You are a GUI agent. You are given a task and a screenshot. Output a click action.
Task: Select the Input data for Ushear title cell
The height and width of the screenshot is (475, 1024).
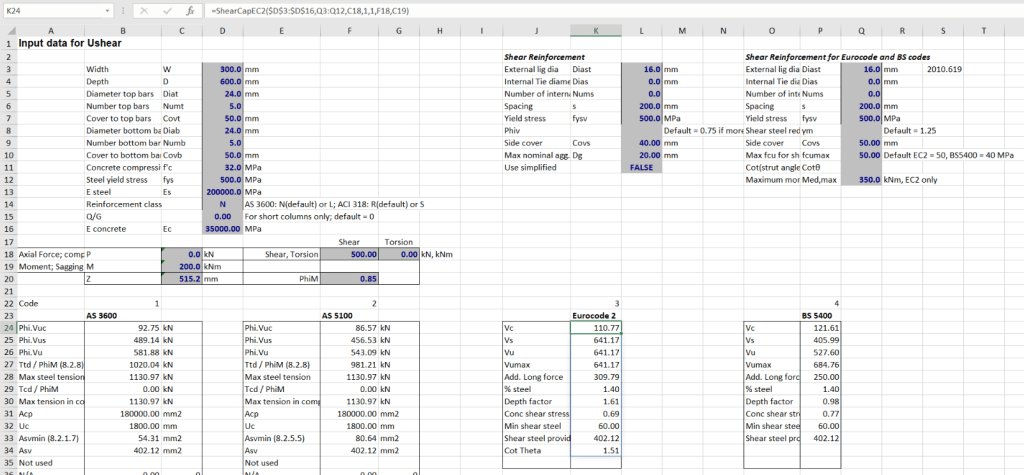pos(70,44)
